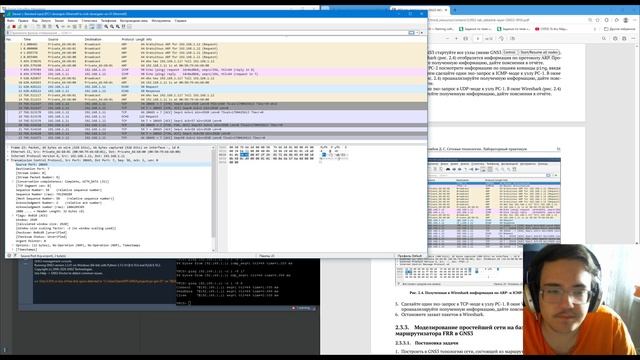Viewport: 640px width, 360px height.
Task: Open the Файл menu in Wireshark
Action: tap(11, 20)
